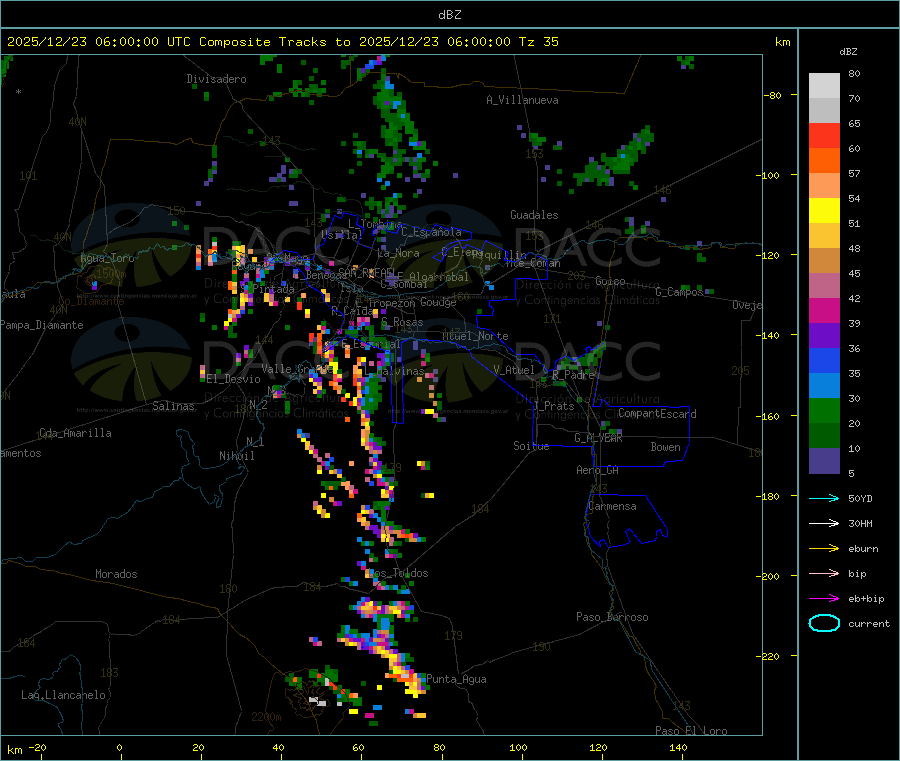Screen dimensions: 900x761
Task: Click the 'Paso_Barroso' map label
Action: [x=612, y=617]
